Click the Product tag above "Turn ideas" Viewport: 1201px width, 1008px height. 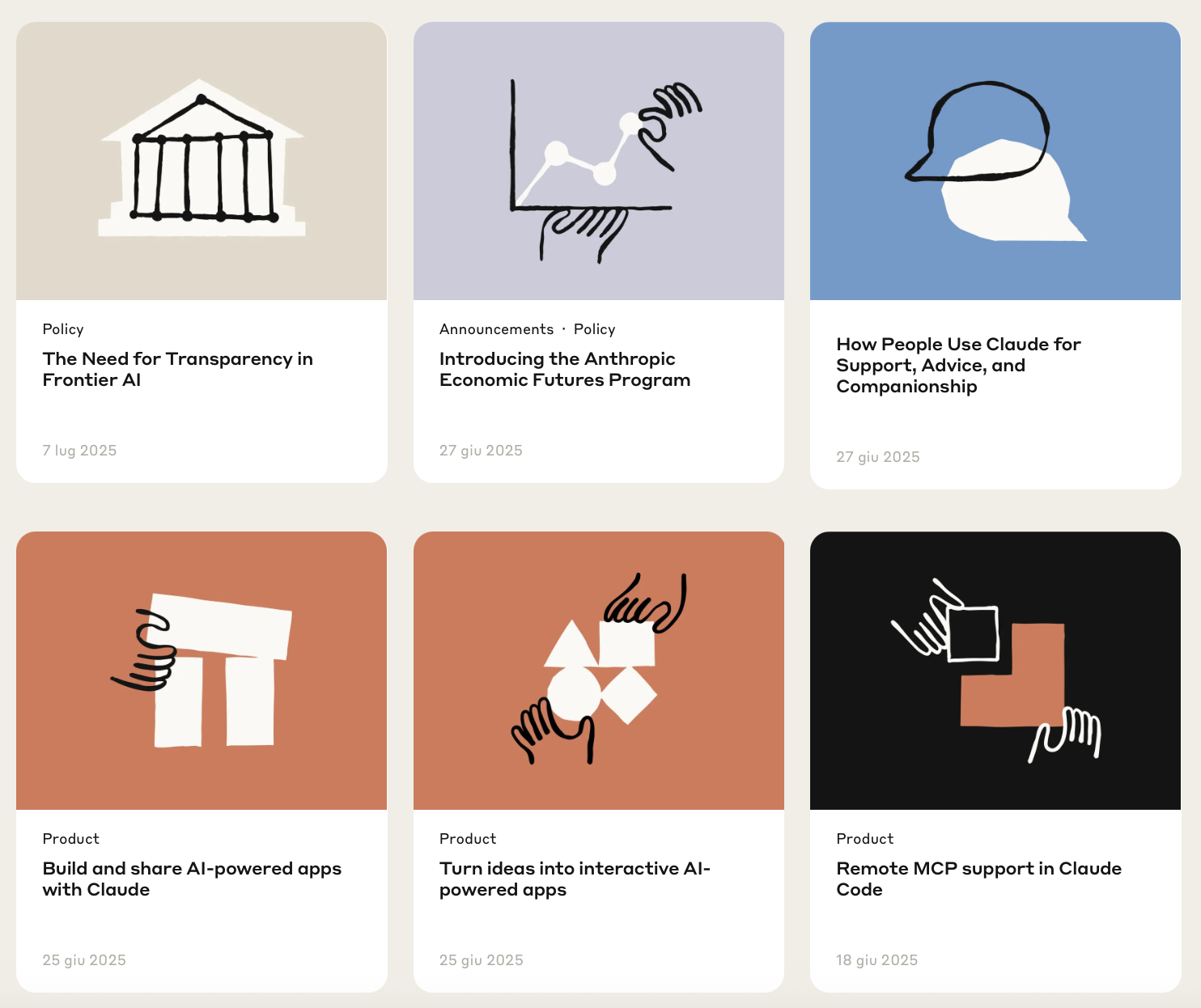(x=468, y=839)
